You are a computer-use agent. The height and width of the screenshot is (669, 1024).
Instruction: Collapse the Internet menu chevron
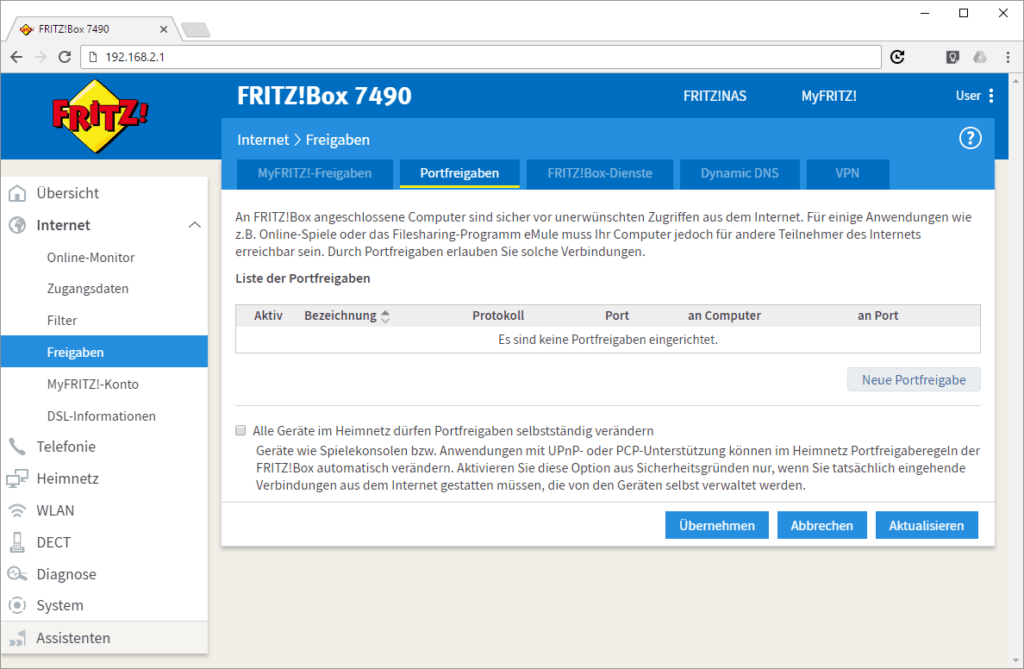[x=195, y=225]
